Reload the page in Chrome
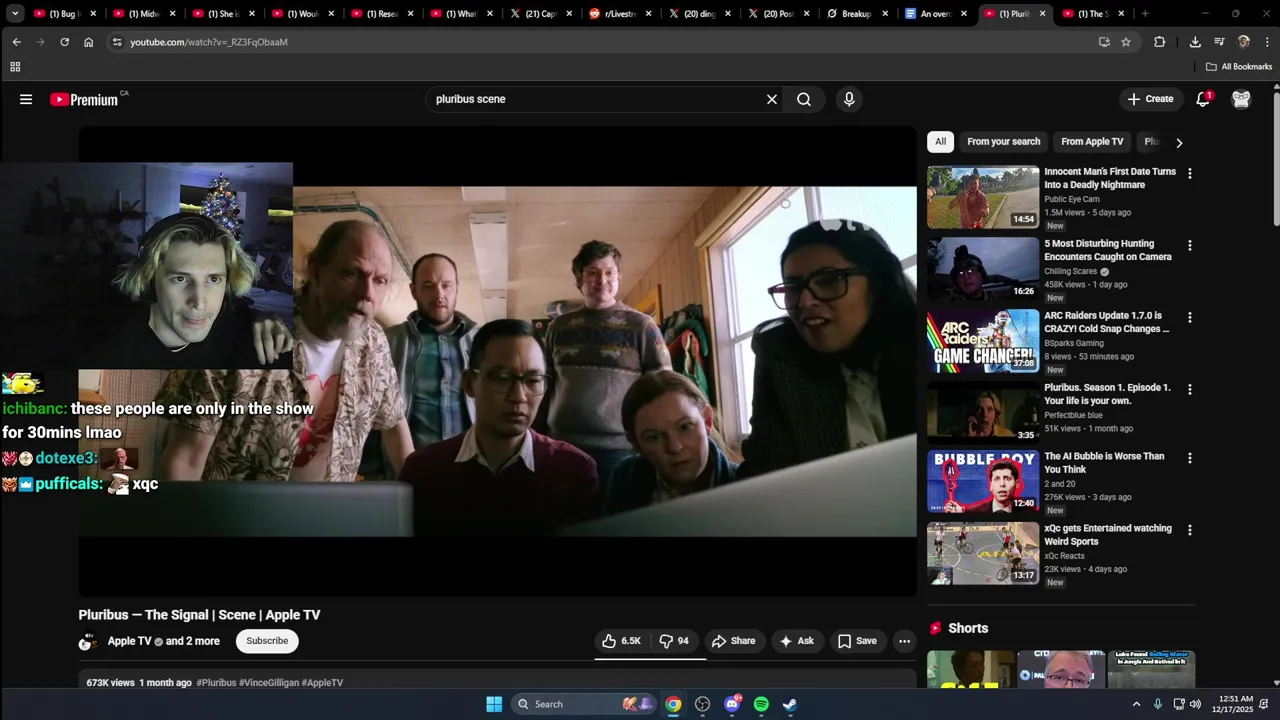The width and height of the screenshot is (1280, 720). [x=64, y=42]
